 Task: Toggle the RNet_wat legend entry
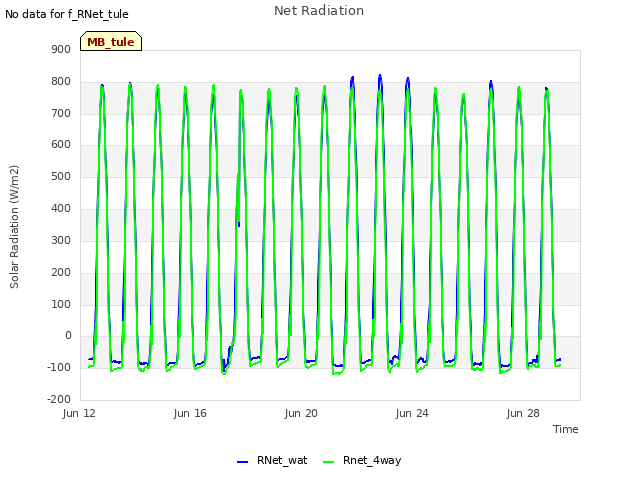click(x=272, y=460)
